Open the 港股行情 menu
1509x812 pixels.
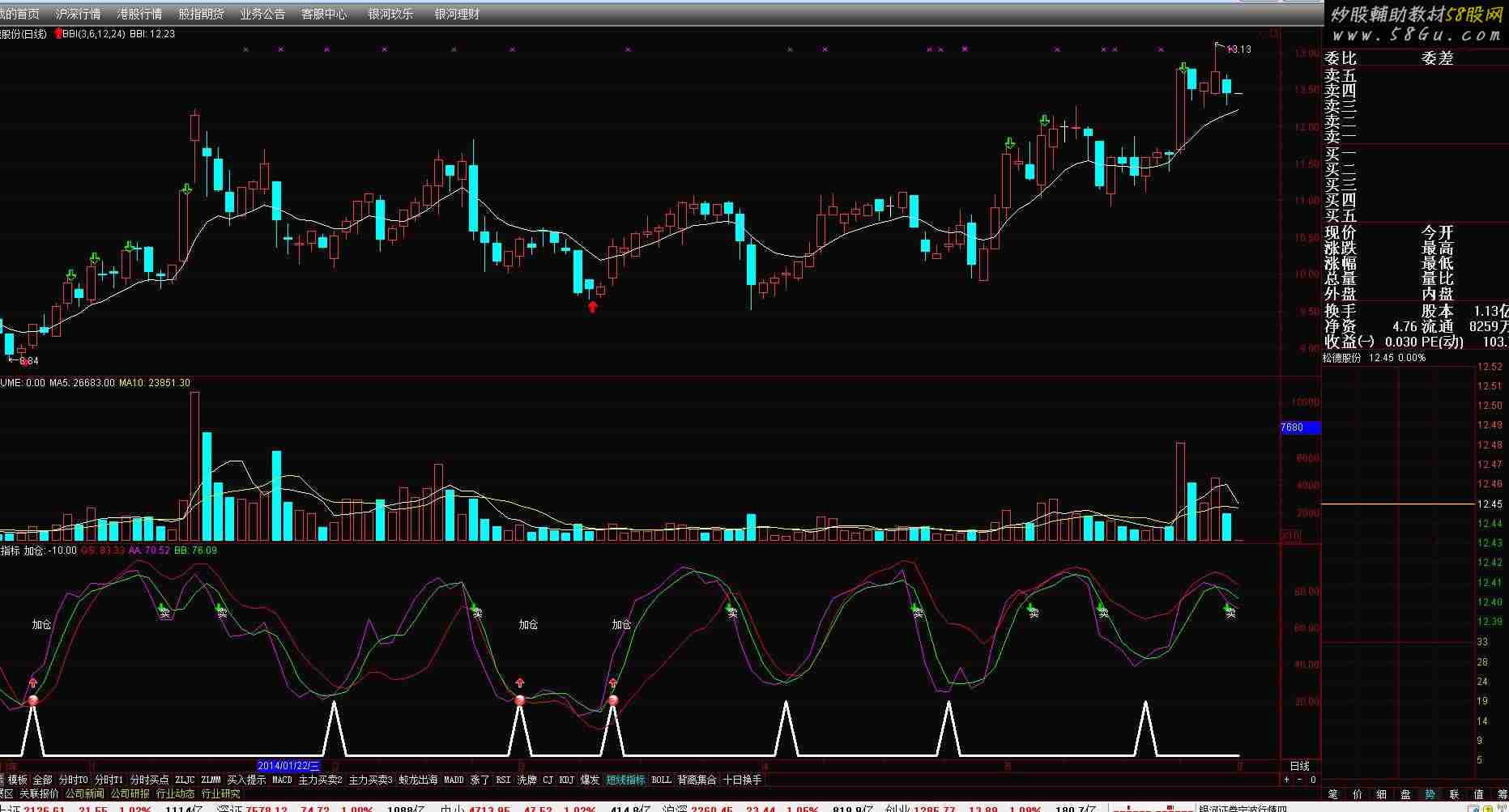139,14
